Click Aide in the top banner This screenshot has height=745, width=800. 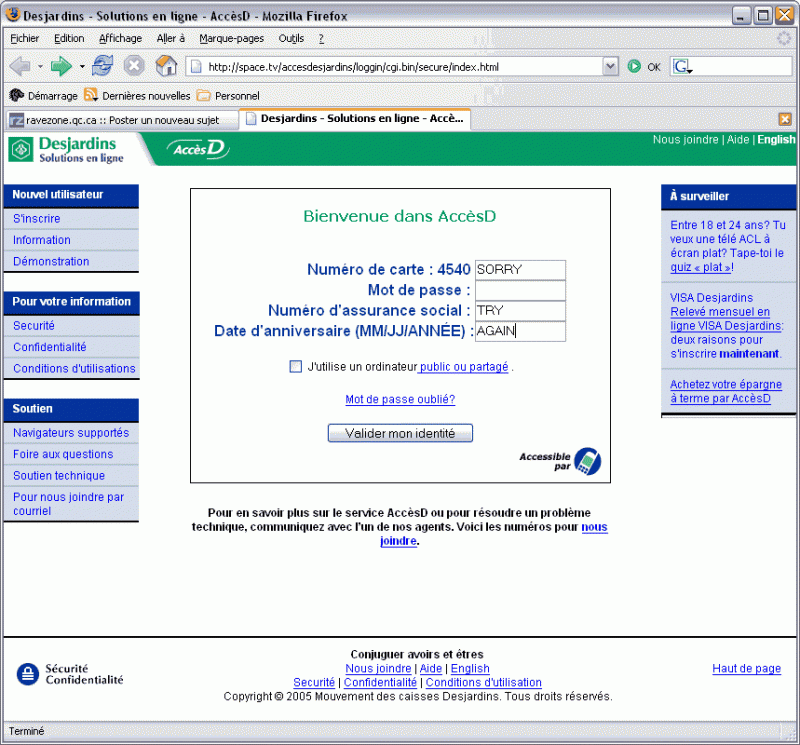click(738, 139)
